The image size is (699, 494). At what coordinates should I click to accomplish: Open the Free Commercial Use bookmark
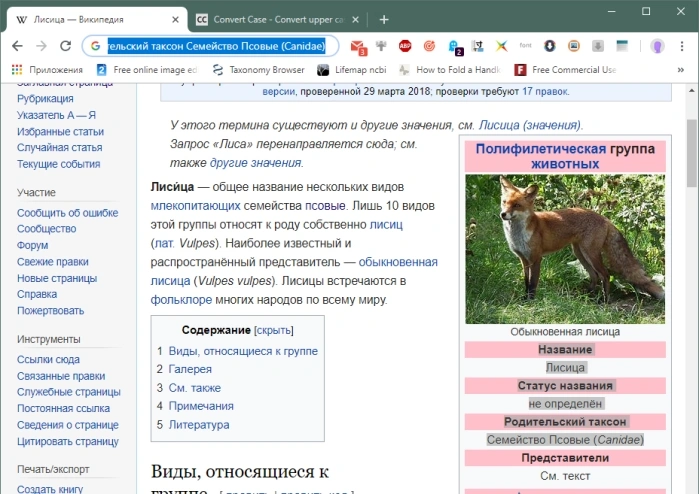(x=565, y=70)
